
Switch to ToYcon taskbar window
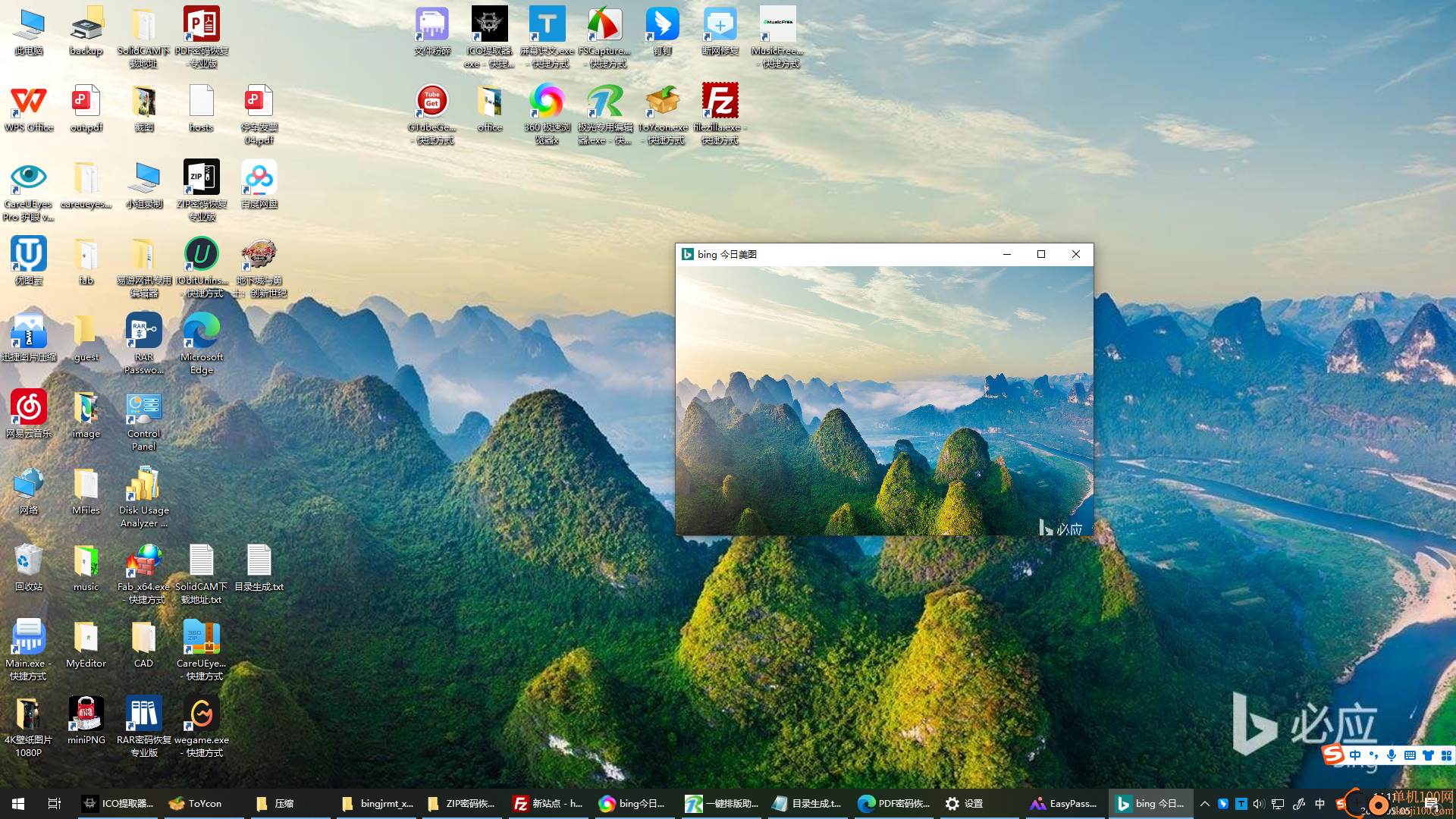[x=203, y=804]
